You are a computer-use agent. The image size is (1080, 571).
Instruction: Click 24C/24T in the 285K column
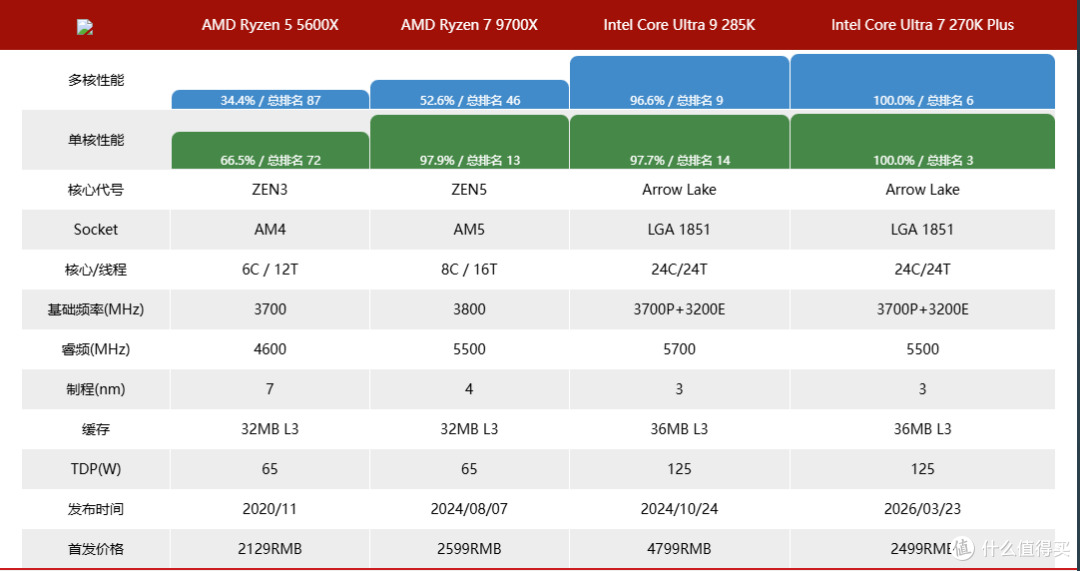pyautogui.click(x=679, y=269)
